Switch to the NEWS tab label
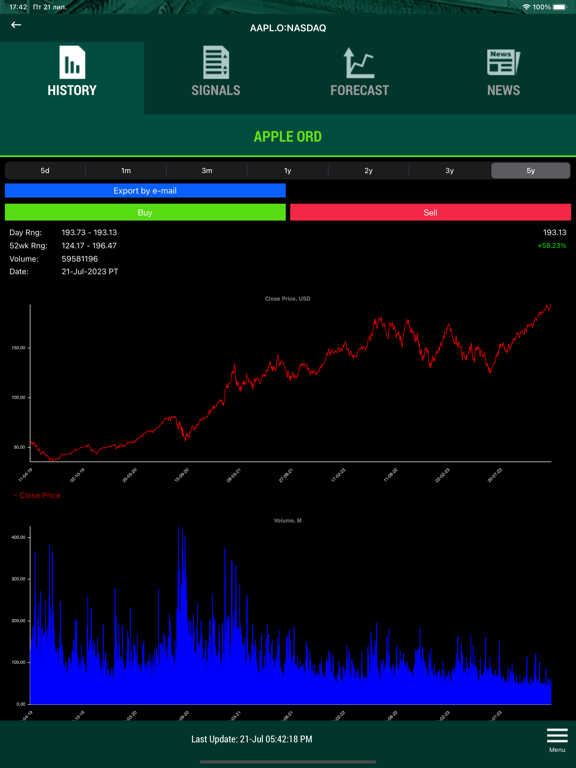576x768 pixels. coord(504,90)
